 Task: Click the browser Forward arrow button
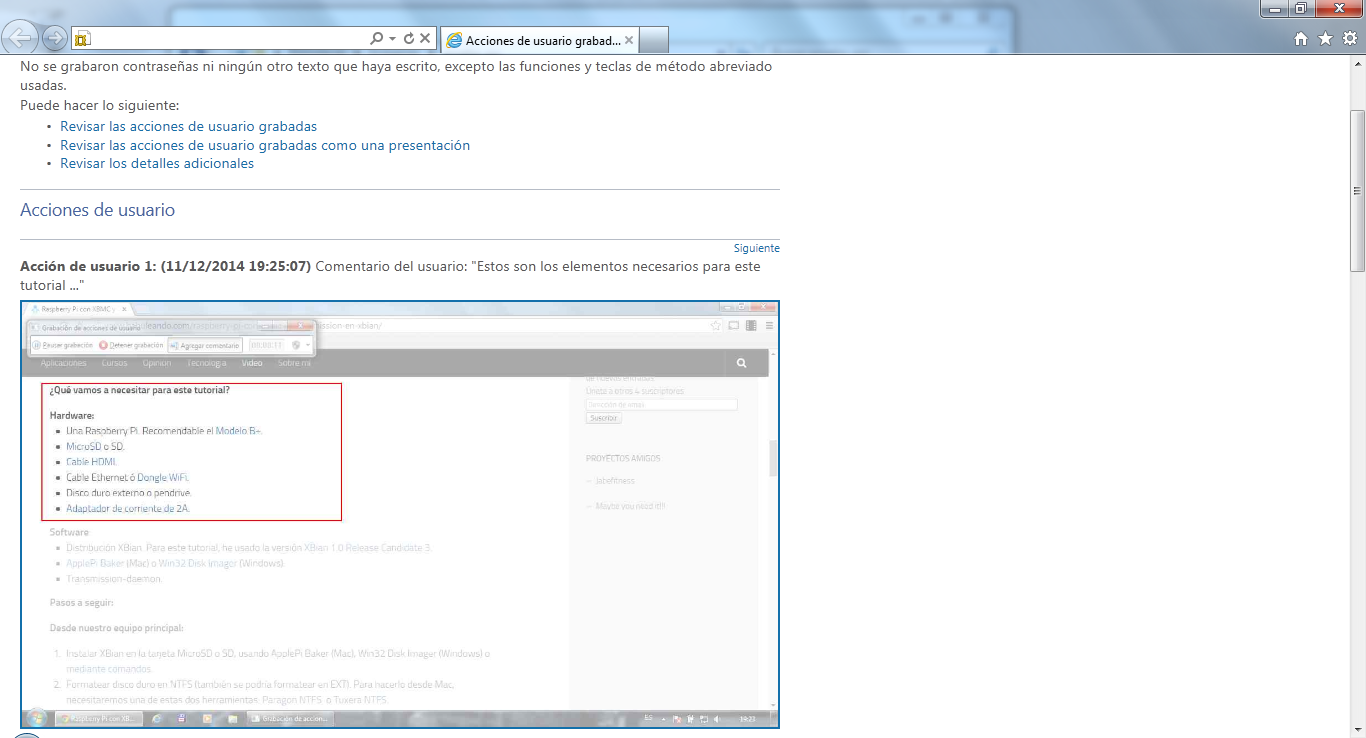pyautogui.click(x=55, y=38)
